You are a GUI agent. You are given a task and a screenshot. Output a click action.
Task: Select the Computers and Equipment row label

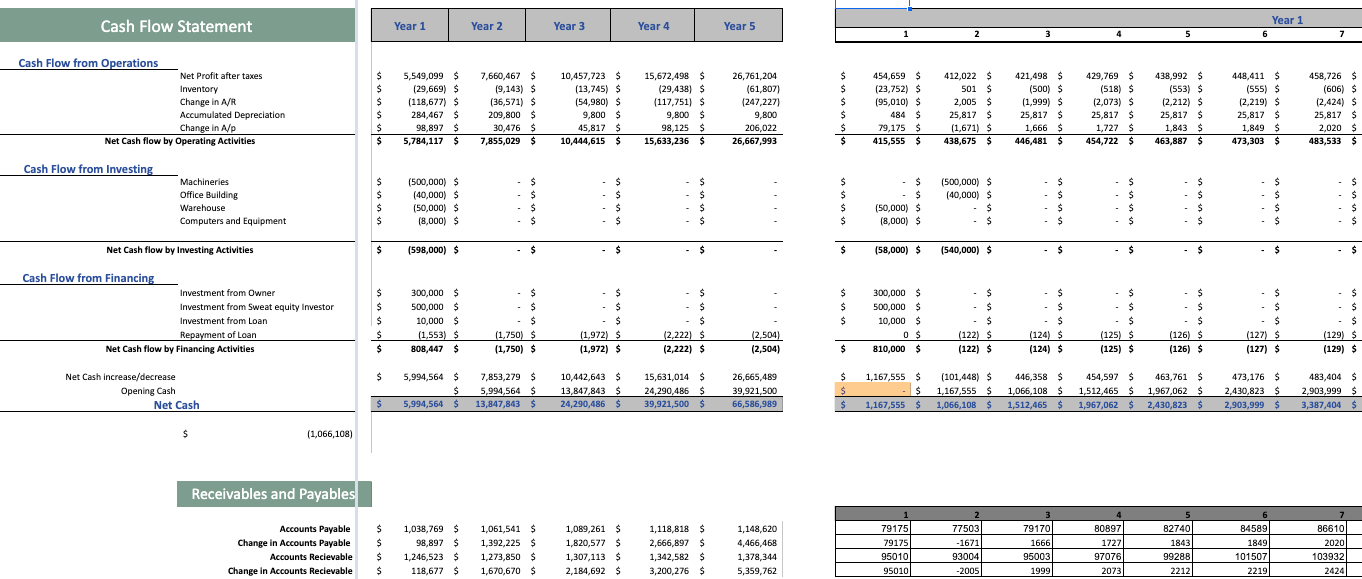pyautogui.click(x=233, y=221)
